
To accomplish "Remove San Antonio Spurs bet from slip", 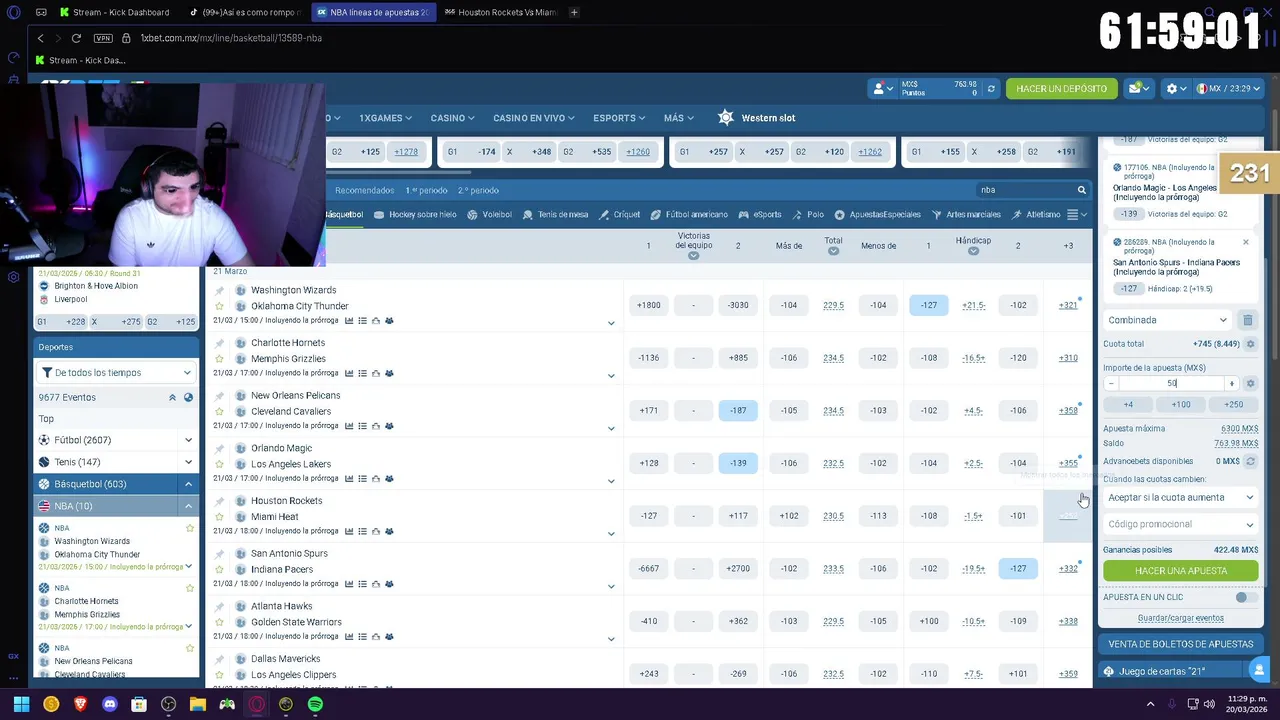I will [x=1245, y=242].
